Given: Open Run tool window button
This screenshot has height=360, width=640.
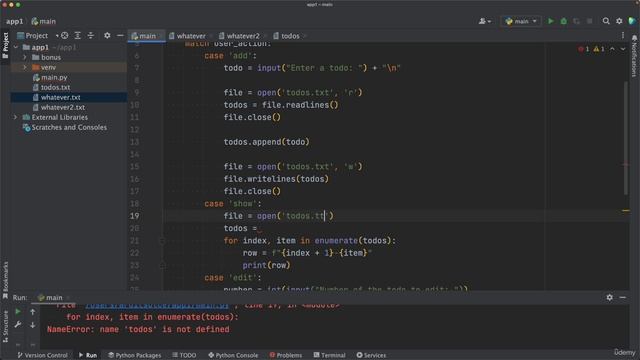Looking at the screenshot, I should (x=88, y=355).
